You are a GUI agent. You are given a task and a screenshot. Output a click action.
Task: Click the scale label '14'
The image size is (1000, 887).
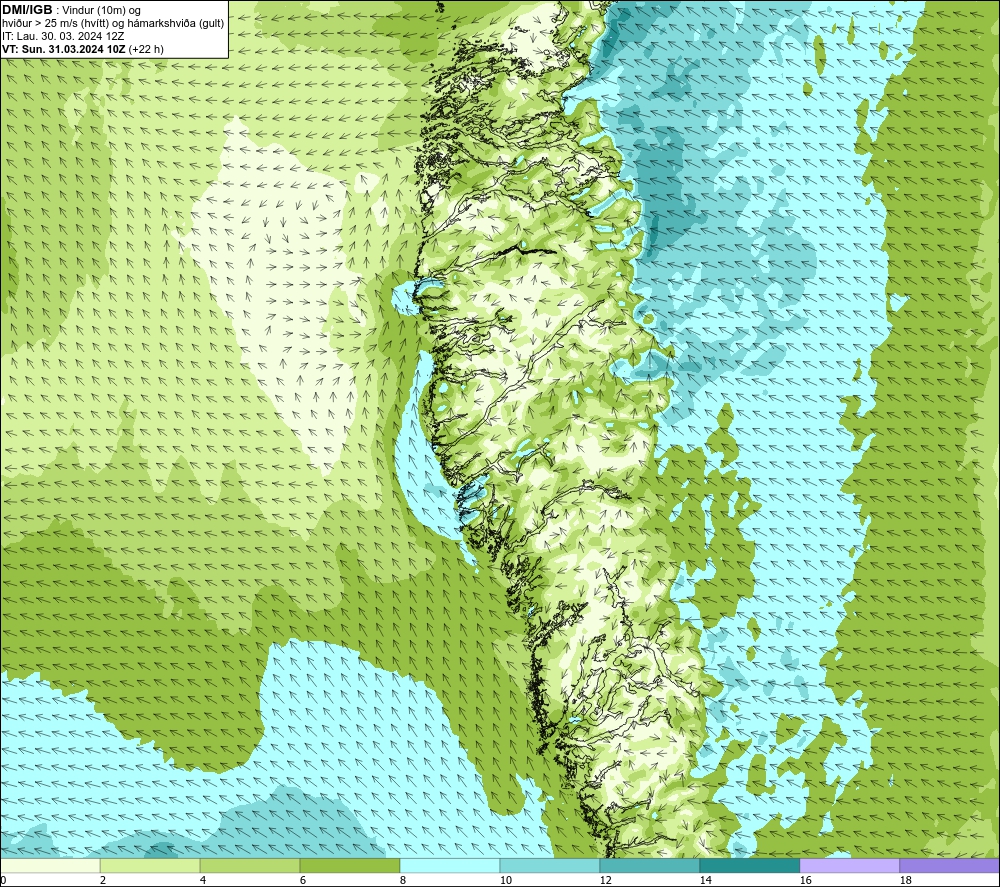(706, 881)
